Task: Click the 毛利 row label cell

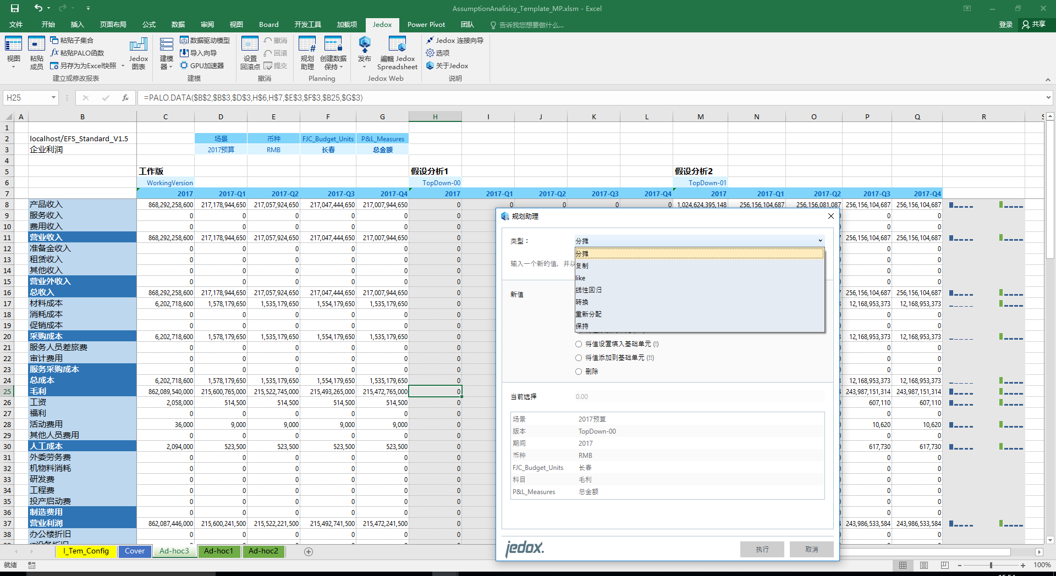Action: click(82, 391)
